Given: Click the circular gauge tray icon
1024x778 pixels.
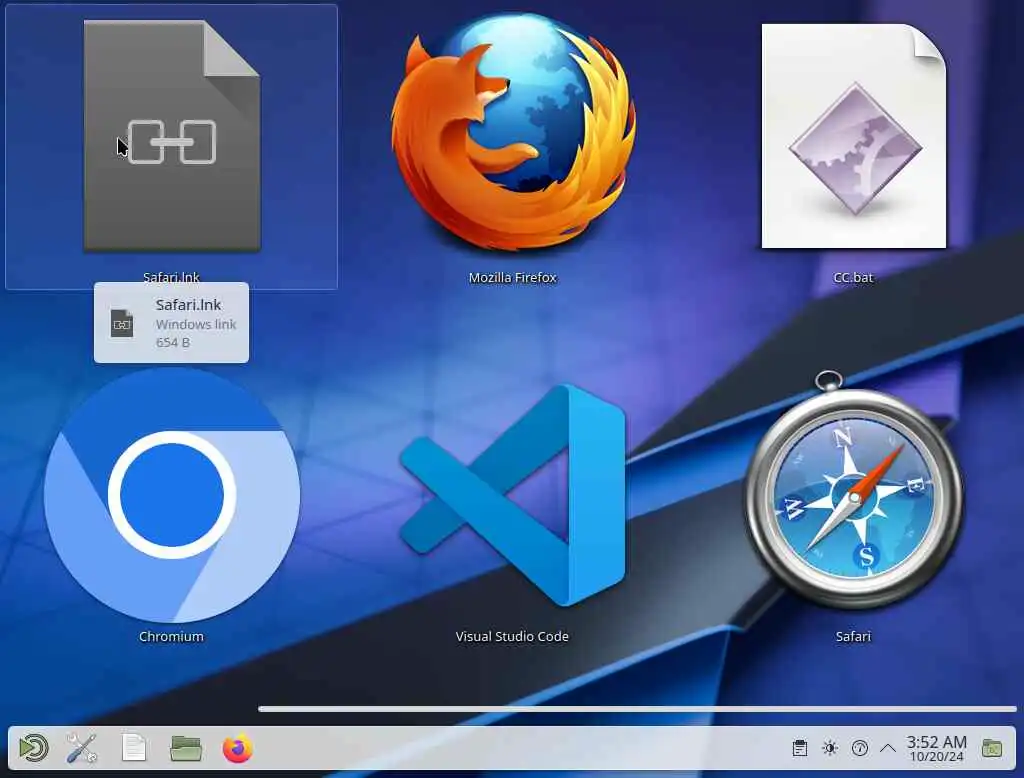Looking at the screenshot, I should [860, 748].
